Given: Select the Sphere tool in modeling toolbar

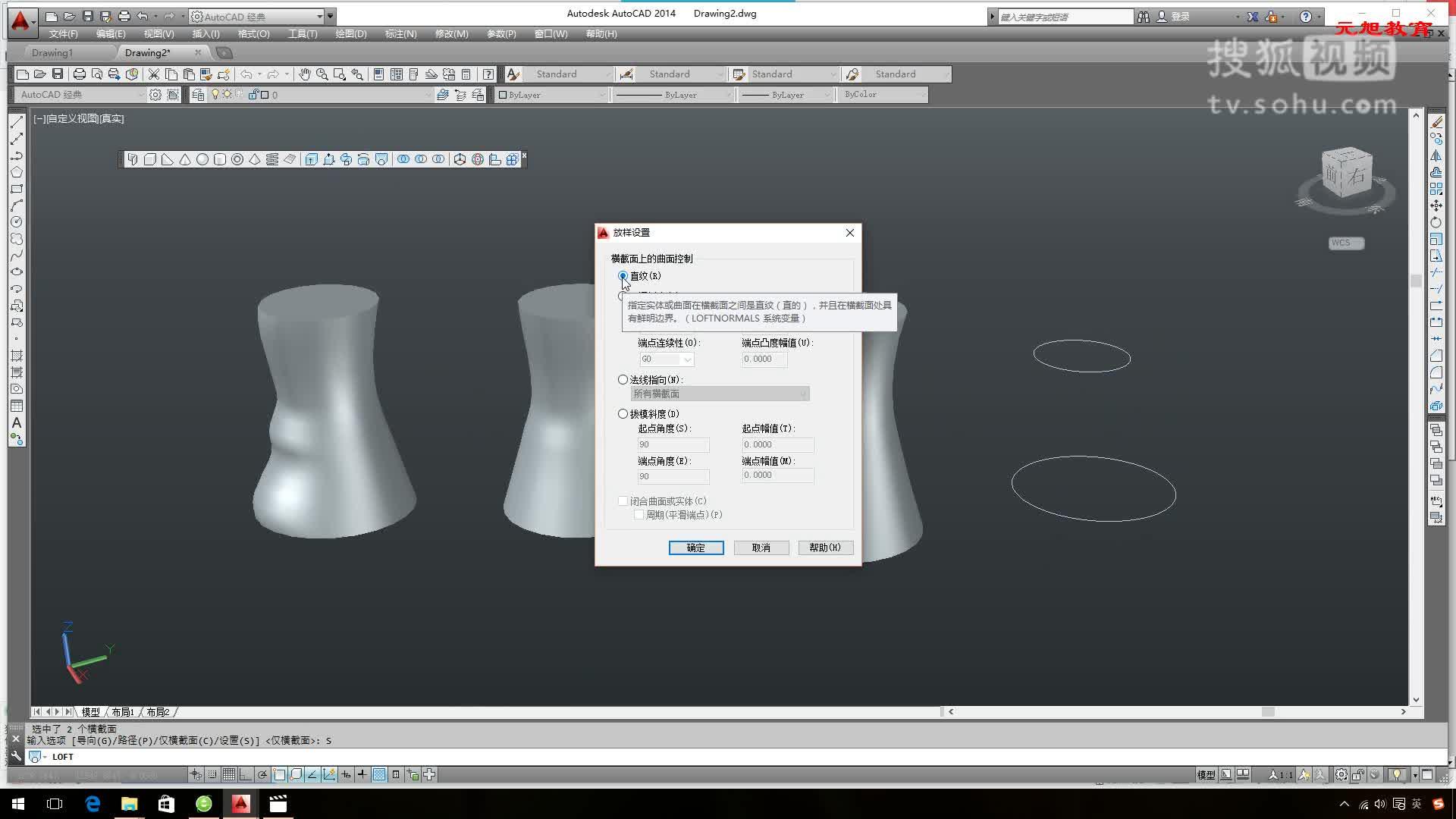Looking at the screenshot, I should pyautogui.click(x=202, y=159).
